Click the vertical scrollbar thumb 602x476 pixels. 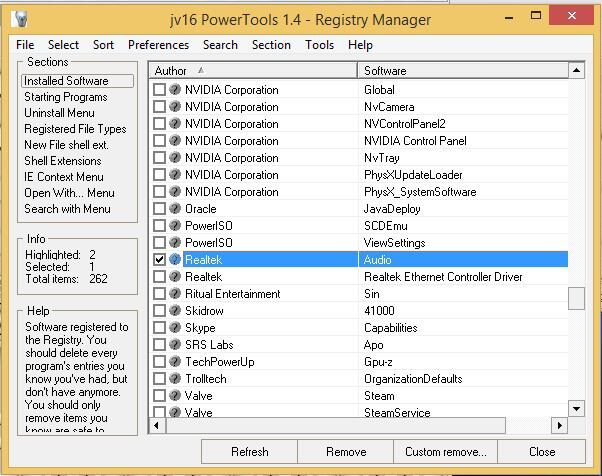click(576, 298)
